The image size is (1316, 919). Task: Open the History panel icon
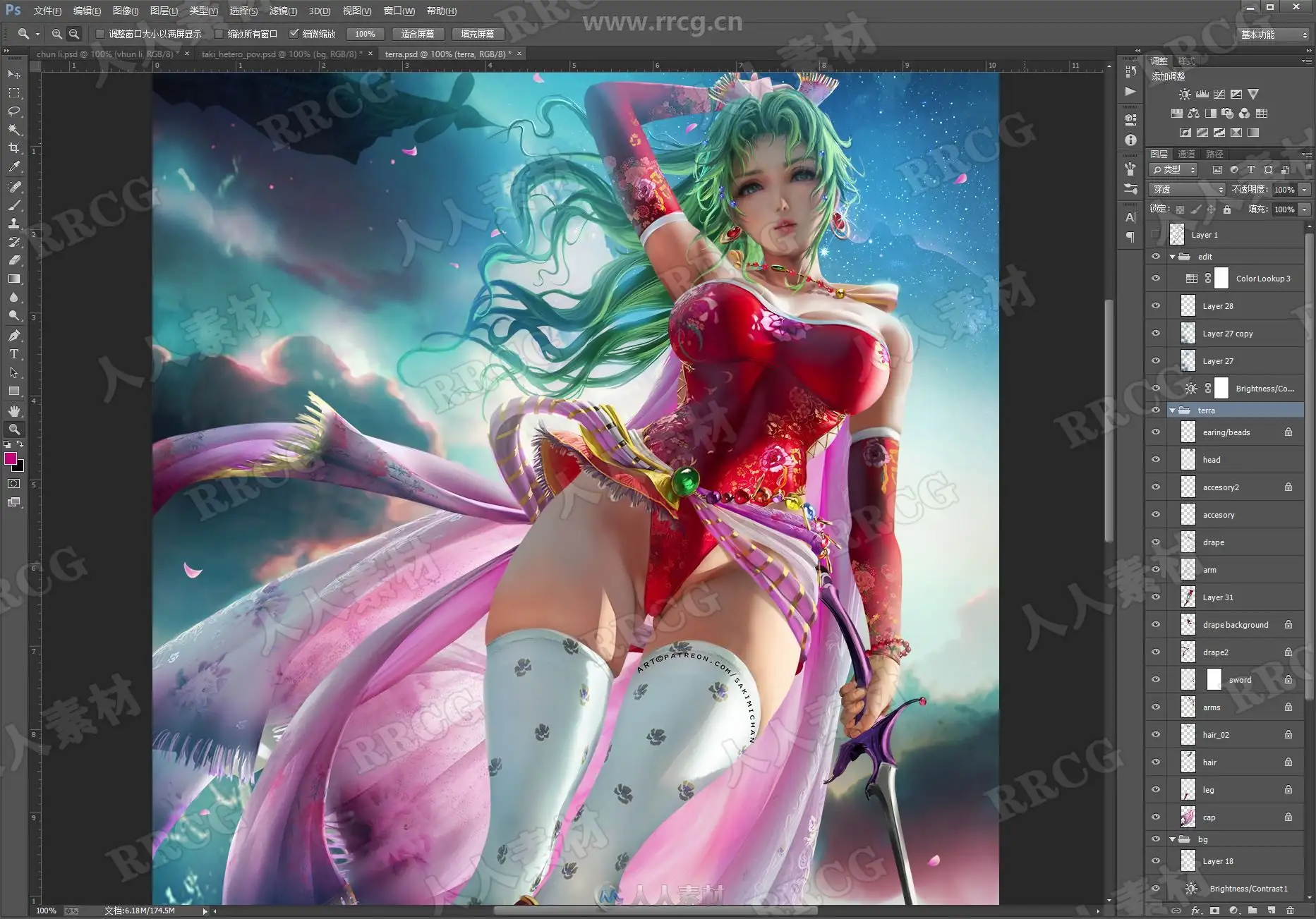[x=1130, y=71]
